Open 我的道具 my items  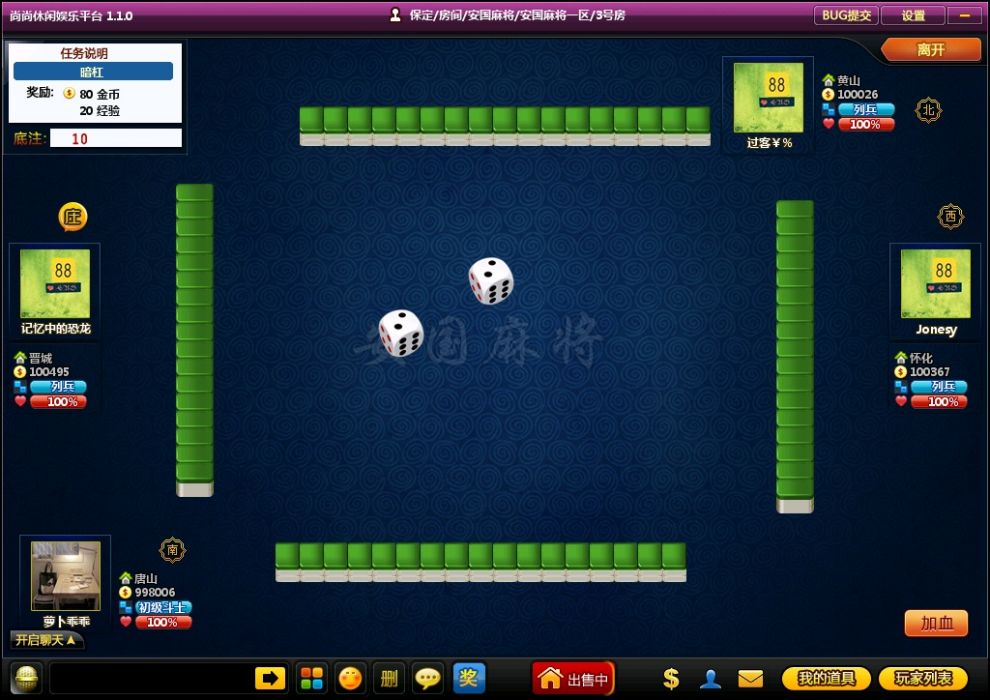click(x=826, y=679)
